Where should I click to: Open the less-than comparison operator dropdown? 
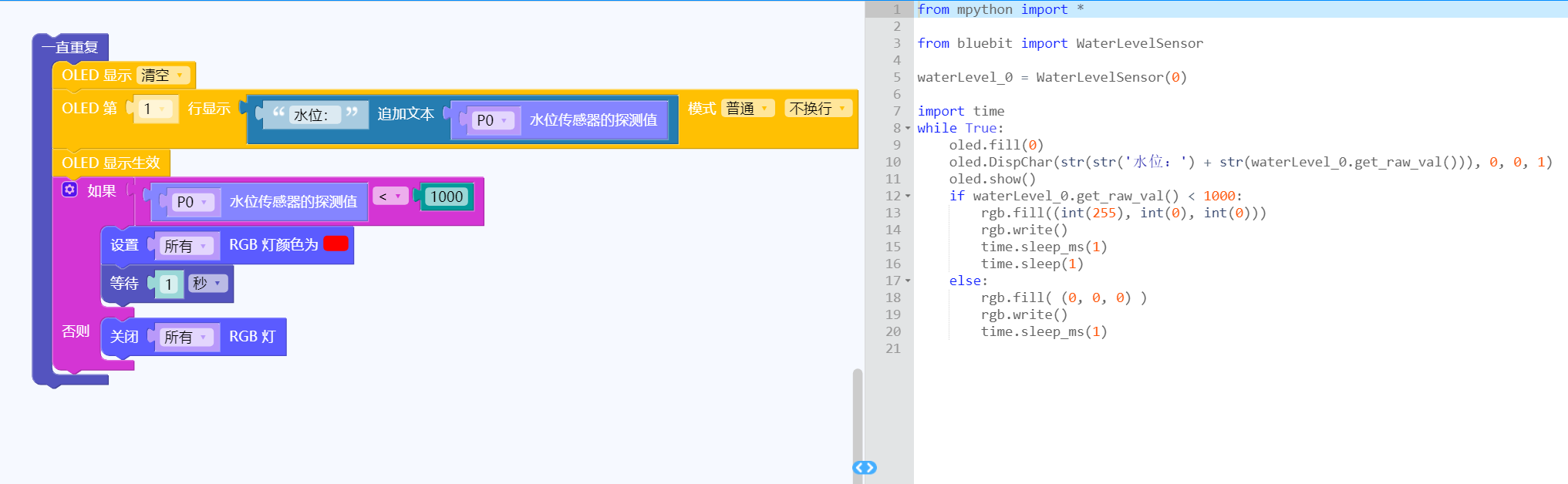[390, 197]
